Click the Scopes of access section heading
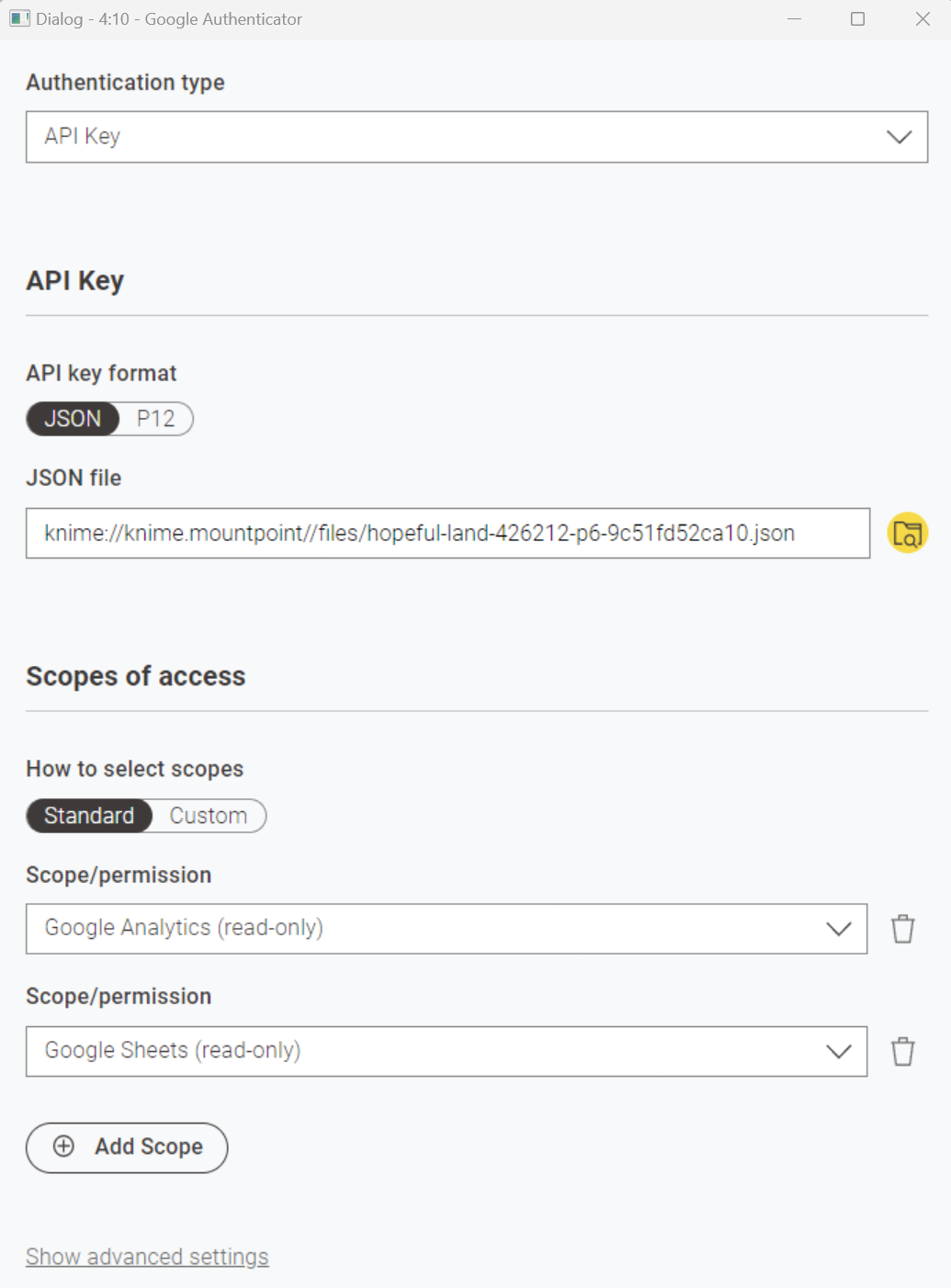 (x=136, y=677)
